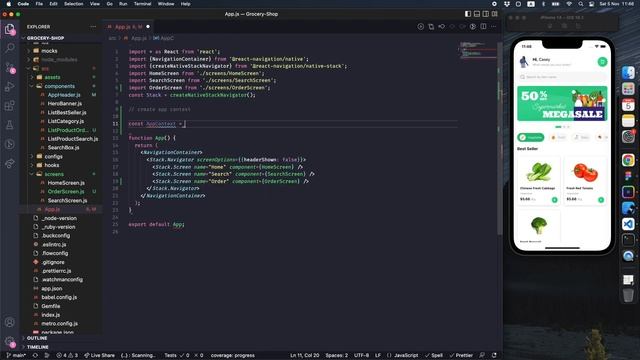Click the git sync icon in status bar
Viewport: 640px width, 360px height.
[x=35, y=356]
